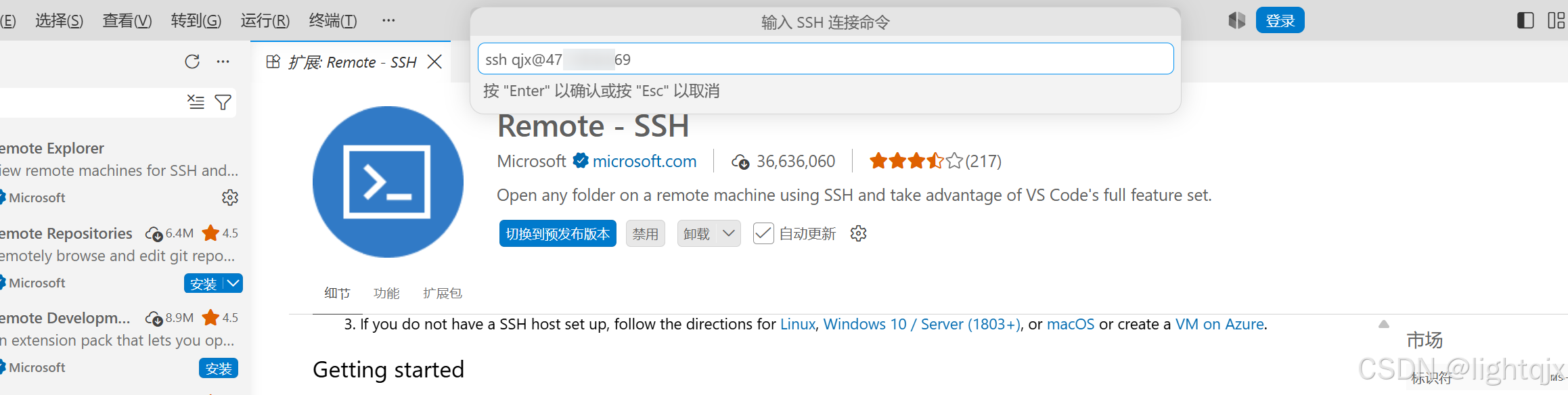Clear the extensions search results

pos(196,102)
